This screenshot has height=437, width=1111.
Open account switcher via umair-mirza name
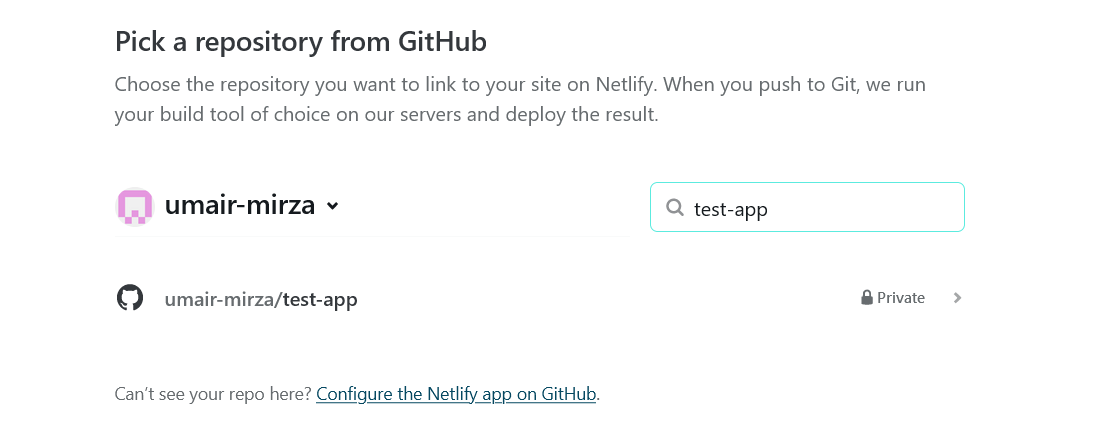[x=239, y=205]
